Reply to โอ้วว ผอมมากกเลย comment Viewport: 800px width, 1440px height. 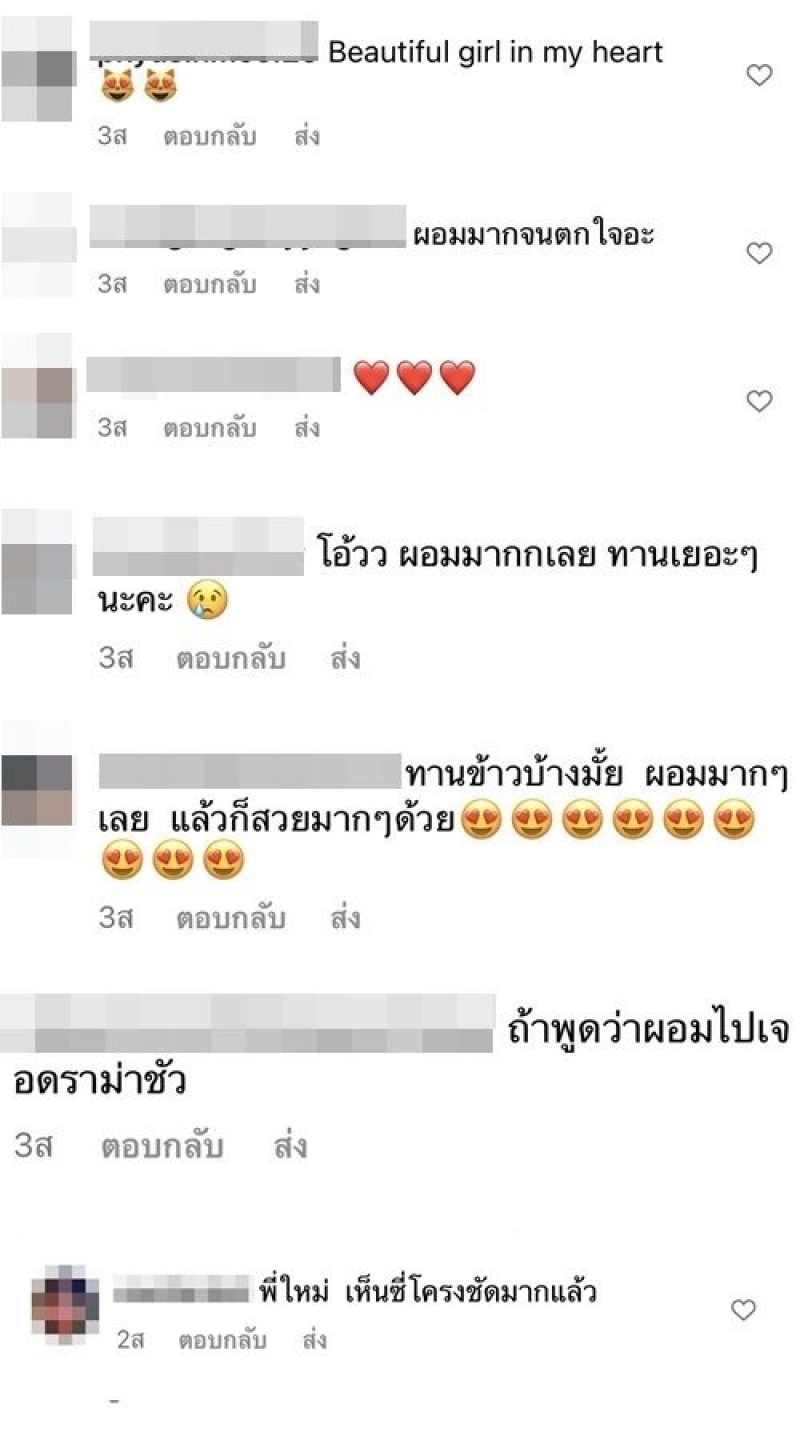tap(231, 659)
